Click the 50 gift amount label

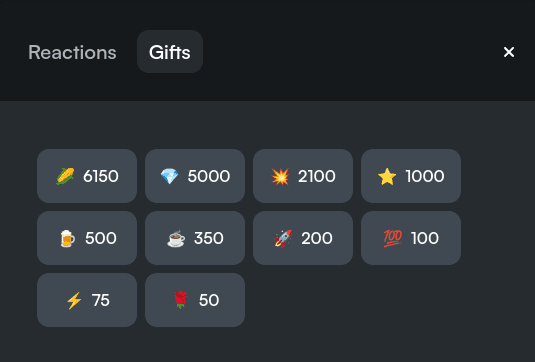(x=209, y=300)
